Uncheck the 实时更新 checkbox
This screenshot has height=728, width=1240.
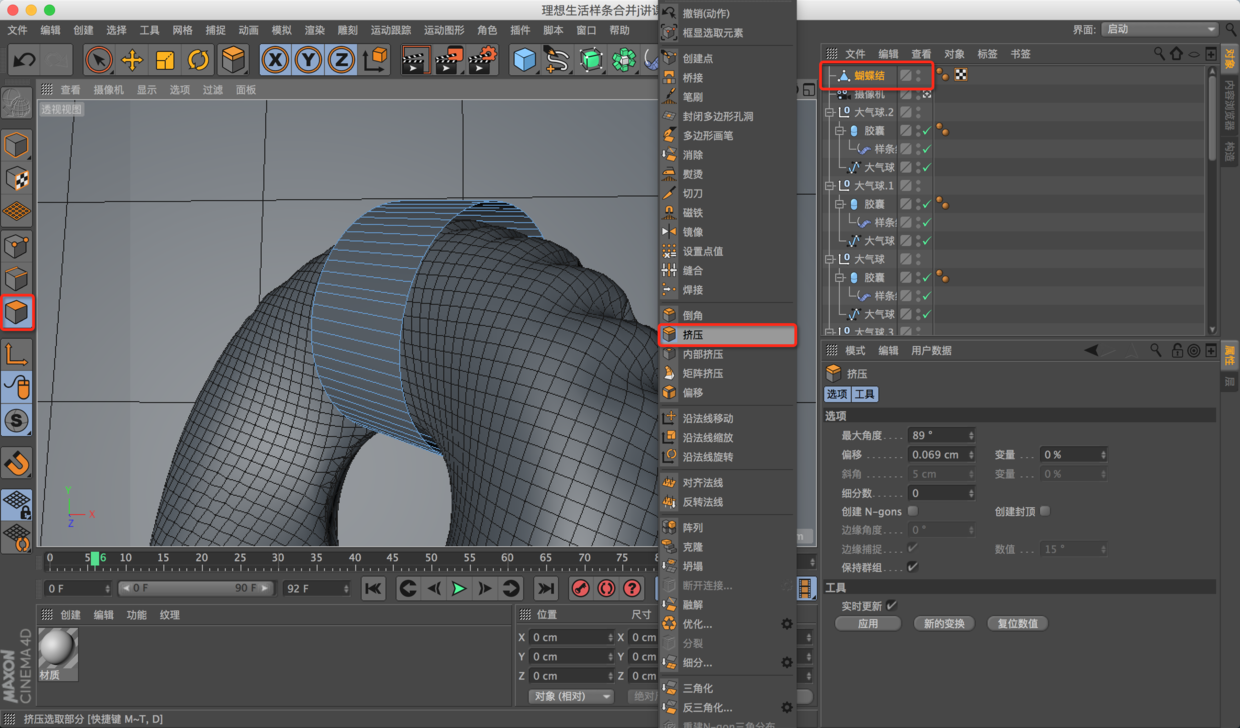click(x=892, y=606)
